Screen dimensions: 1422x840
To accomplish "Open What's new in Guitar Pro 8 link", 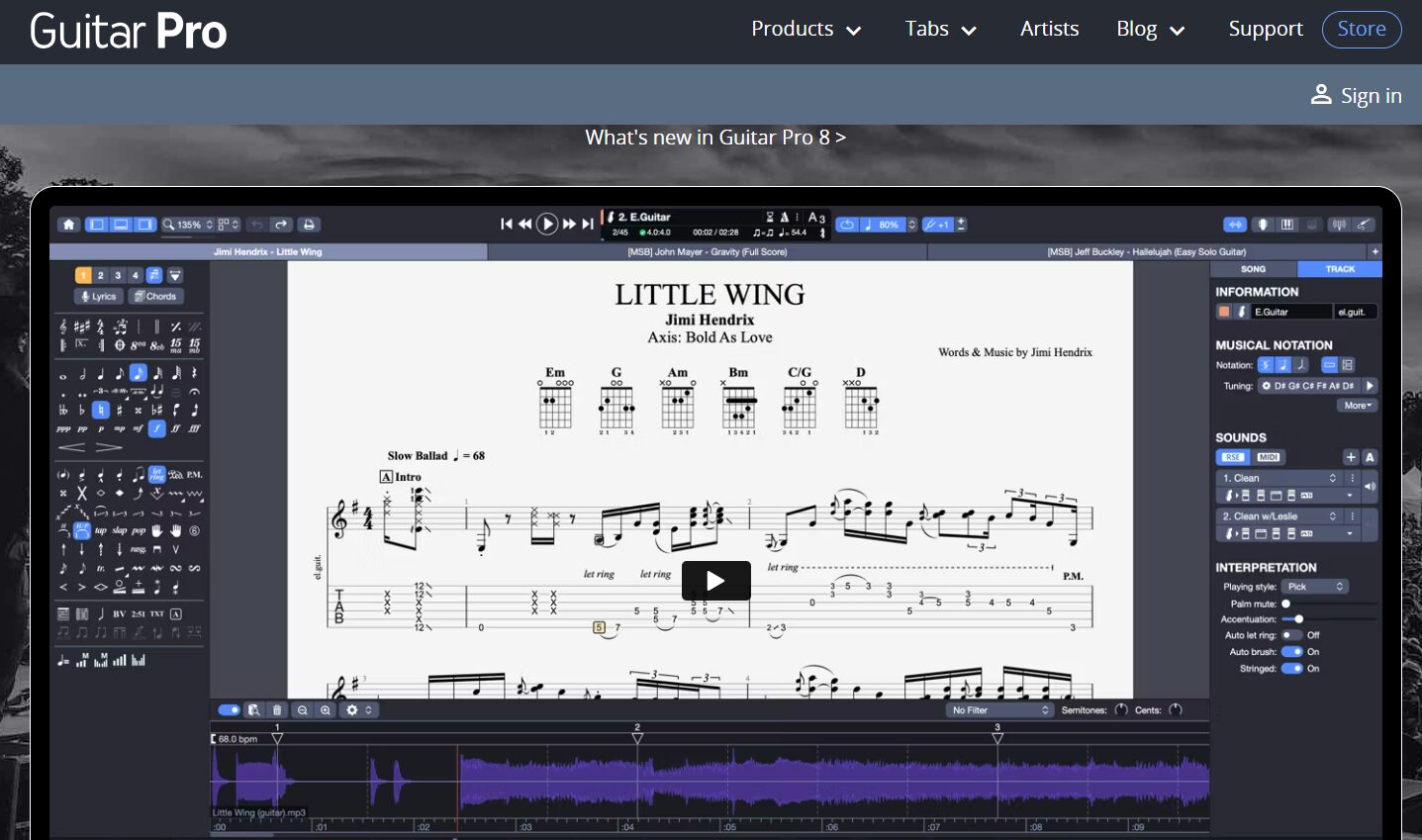I will (714, 138).
